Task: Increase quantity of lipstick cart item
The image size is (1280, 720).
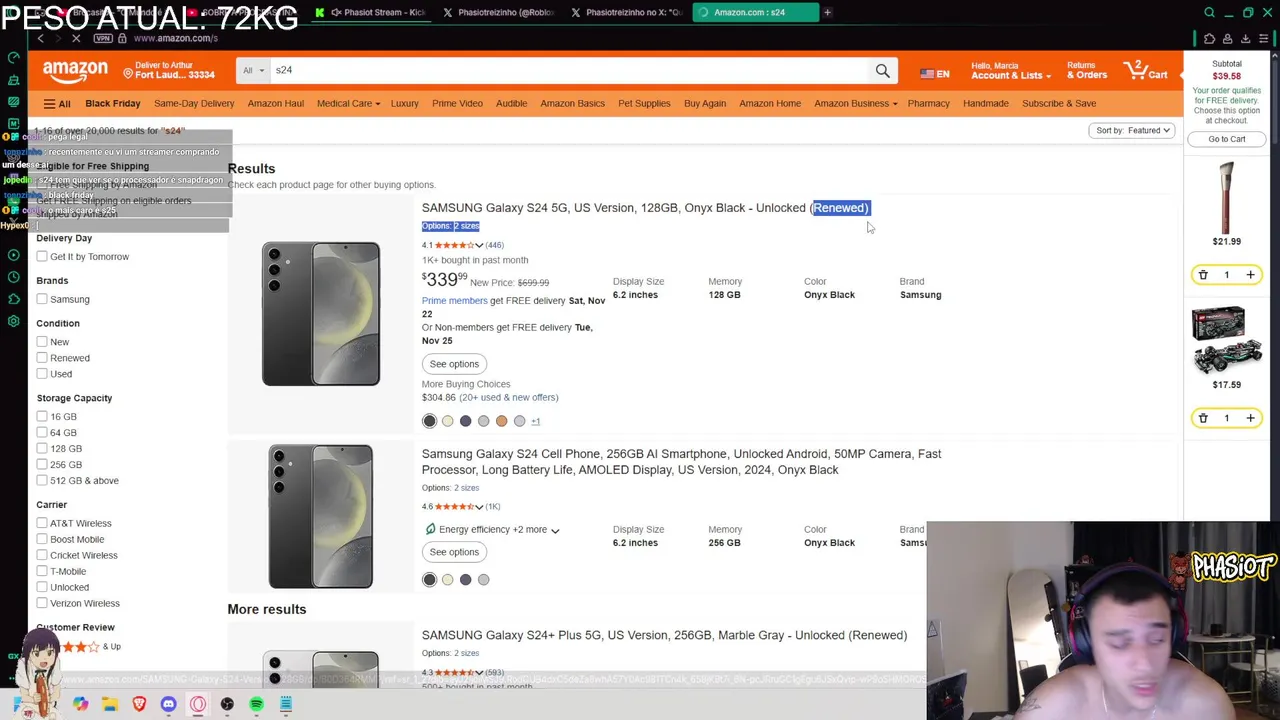Action: tap(1250, 275)
